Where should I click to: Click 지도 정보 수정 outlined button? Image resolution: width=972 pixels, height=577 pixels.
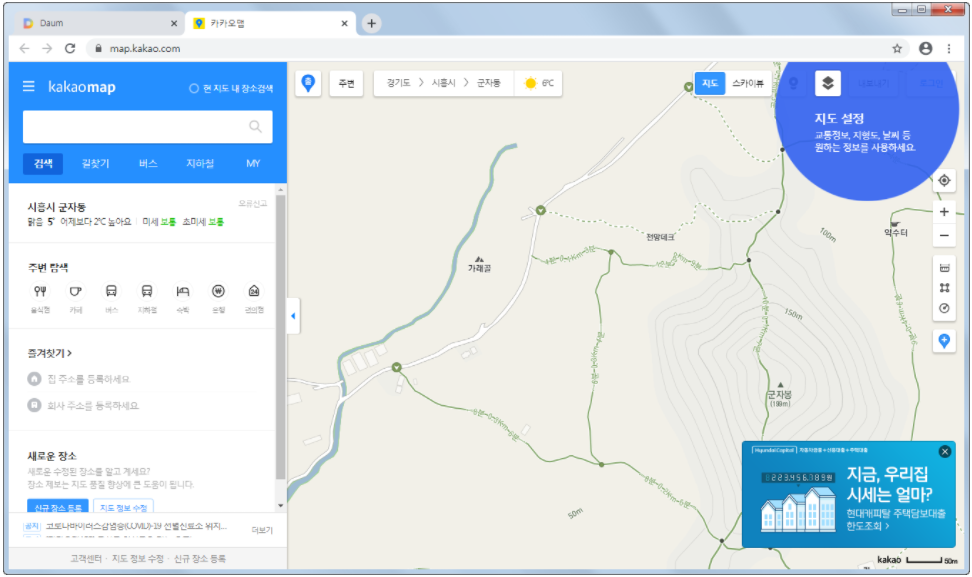[x=123, y=506]
